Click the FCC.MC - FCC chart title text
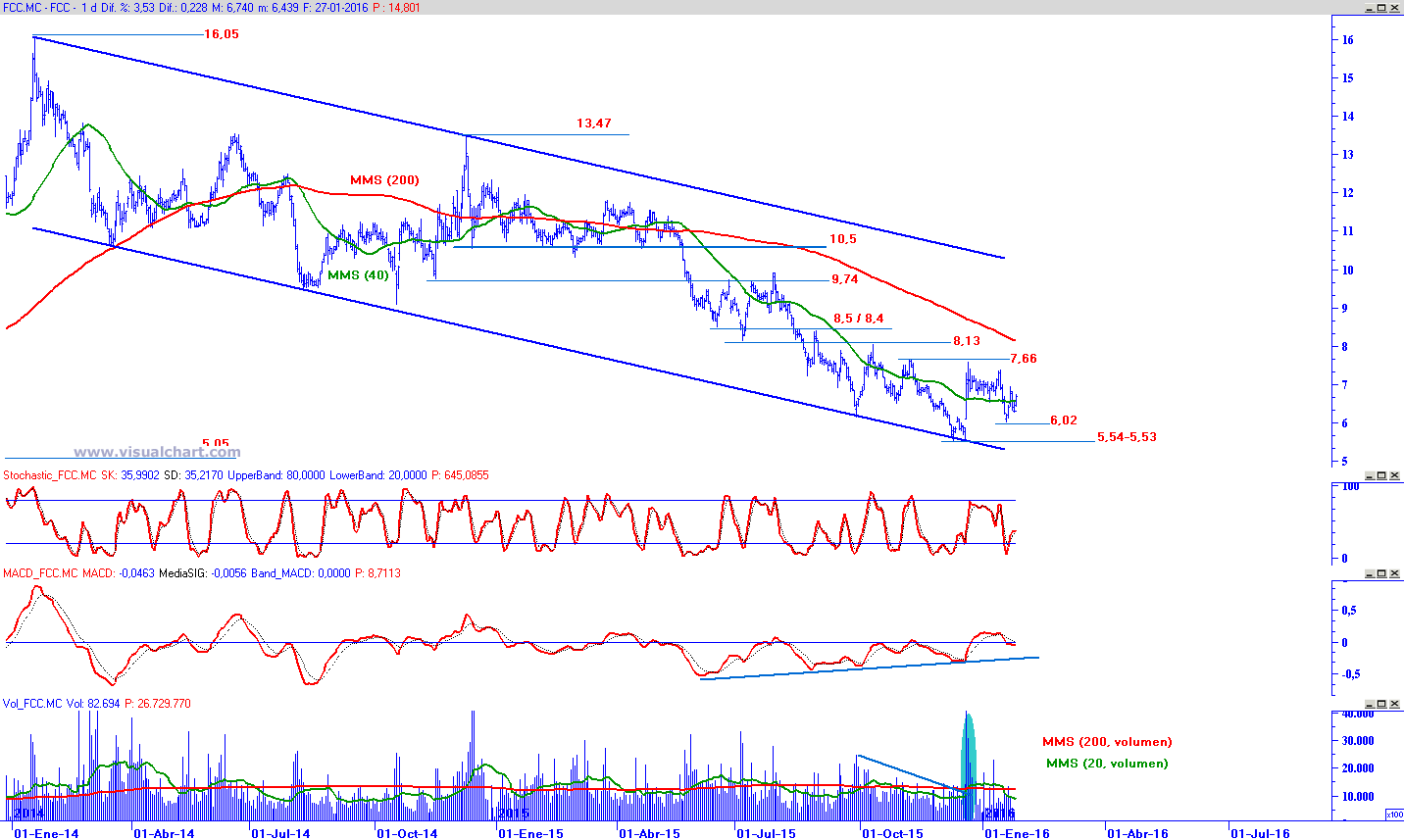The height and width of the screenshot is (840, 1404). click(36, 8)
